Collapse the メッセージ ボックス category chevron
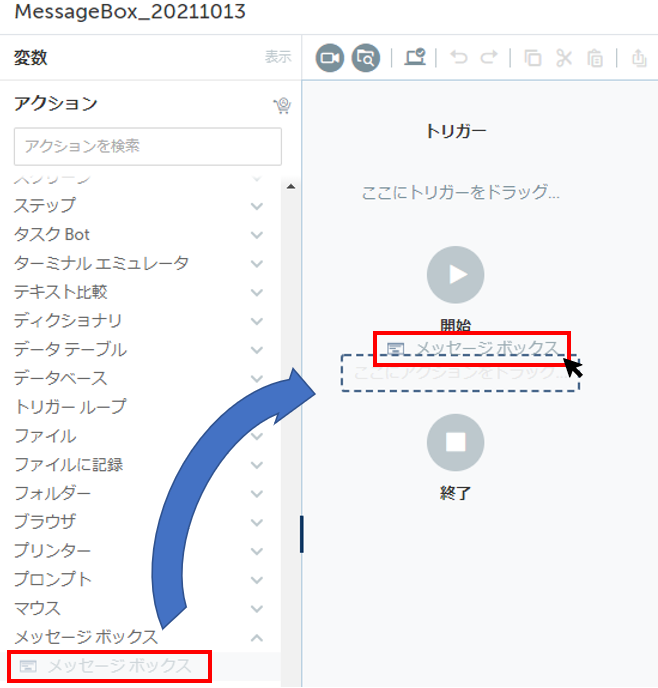This screenshot has width=658, height=688. click(x=257, y=638)
